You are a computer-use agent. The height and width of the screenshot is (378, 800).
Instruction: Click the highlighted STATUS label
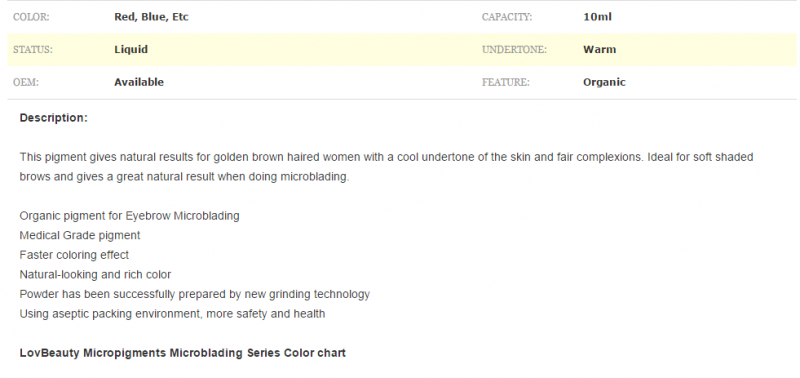coord(33,50)
